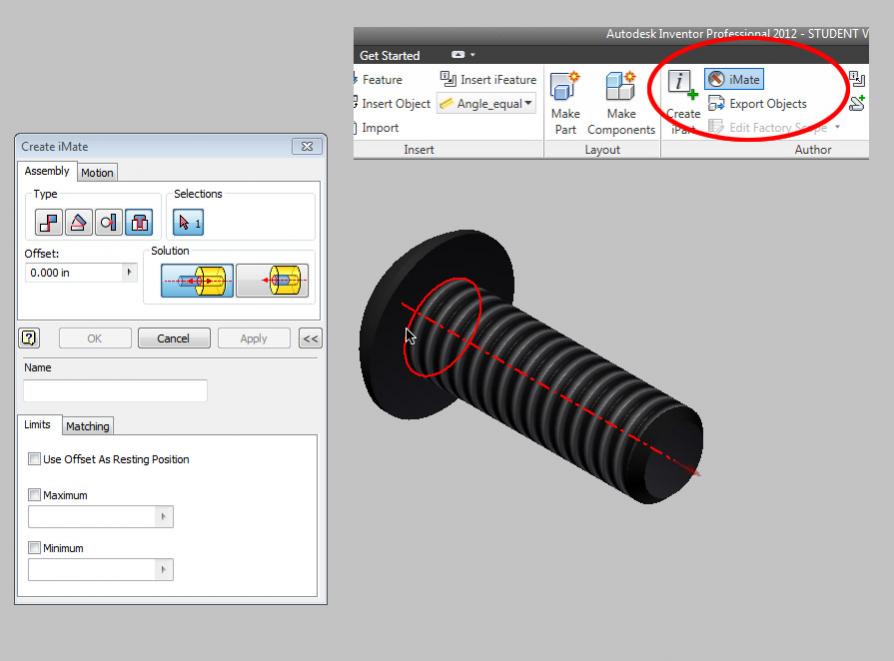The height and width of the screenshot is (661, 894).
Task: Choose the Opposed solution icon
Action: [198, 281]
